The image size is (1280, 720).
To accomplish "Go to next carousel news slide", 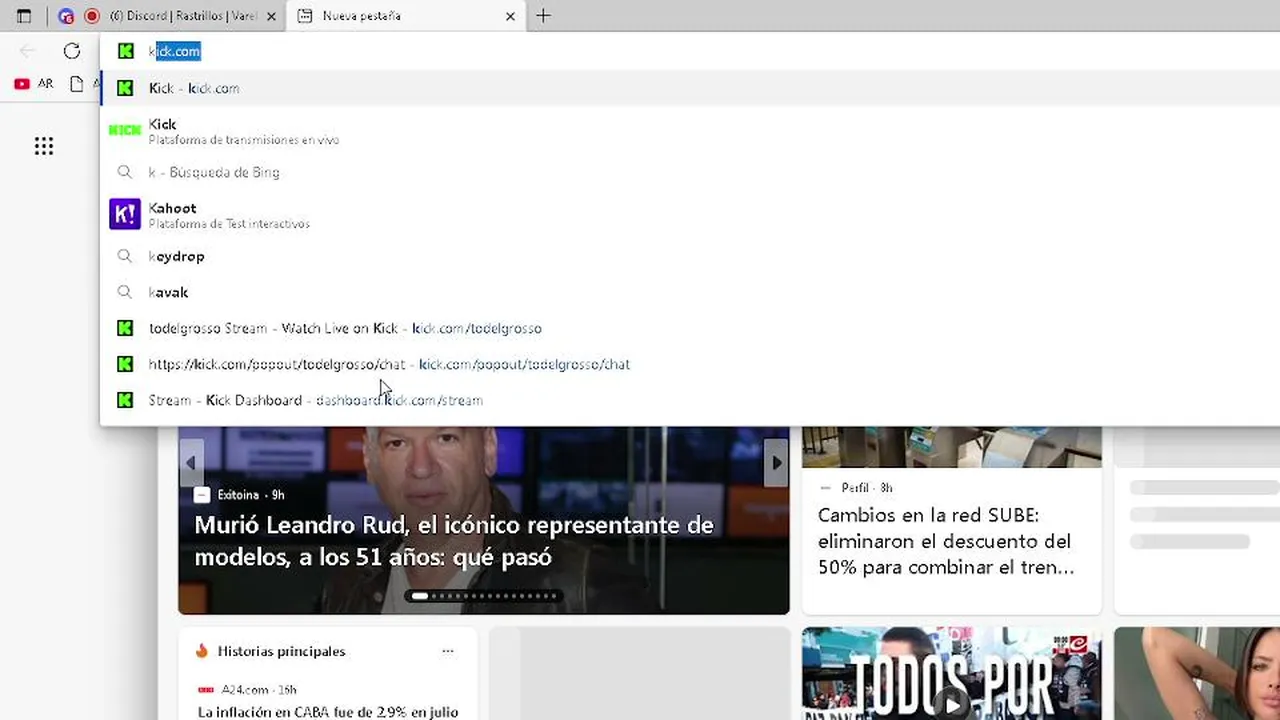I will (x=776, y=463).
